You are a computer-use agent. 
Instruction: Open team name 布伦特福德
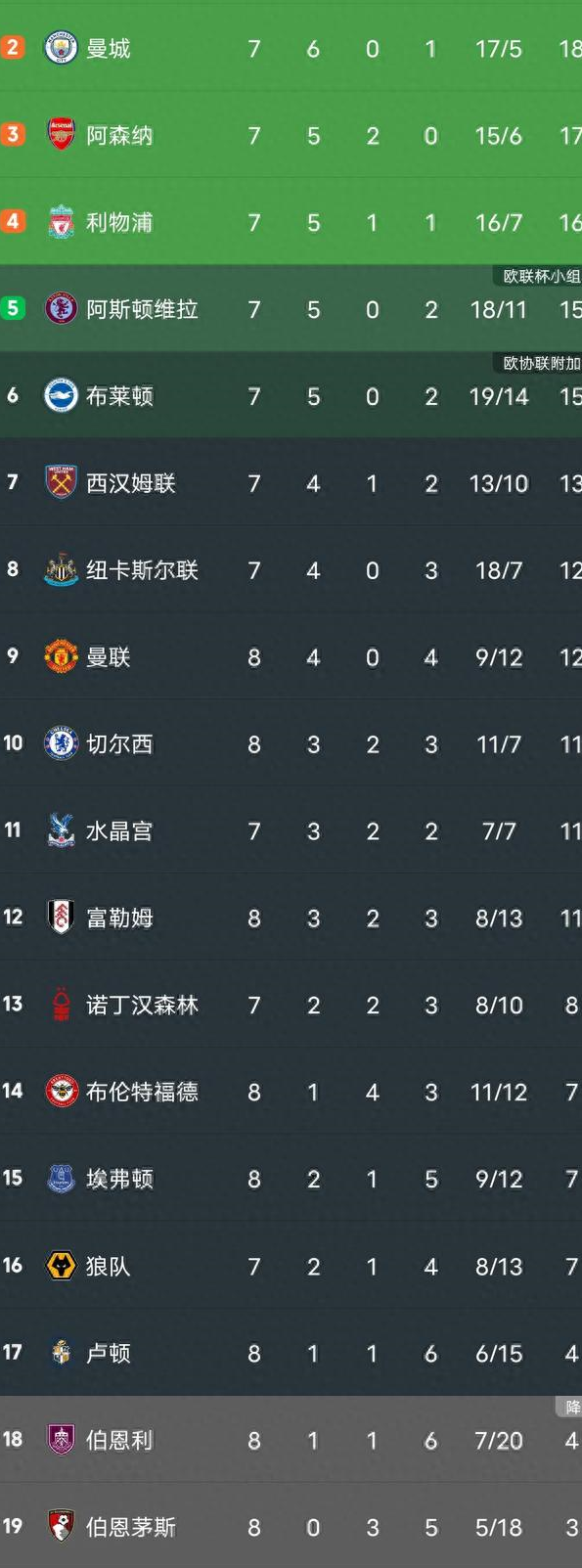click(x=142, y=1092)
